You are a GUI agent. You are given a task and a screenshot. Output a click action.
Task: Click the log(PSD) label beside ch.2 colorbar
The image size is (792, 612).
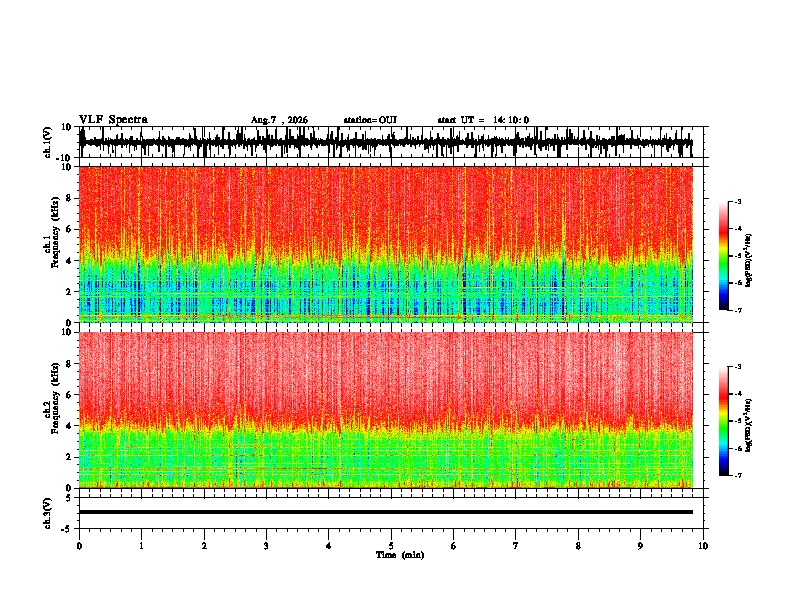pos(750,425)
